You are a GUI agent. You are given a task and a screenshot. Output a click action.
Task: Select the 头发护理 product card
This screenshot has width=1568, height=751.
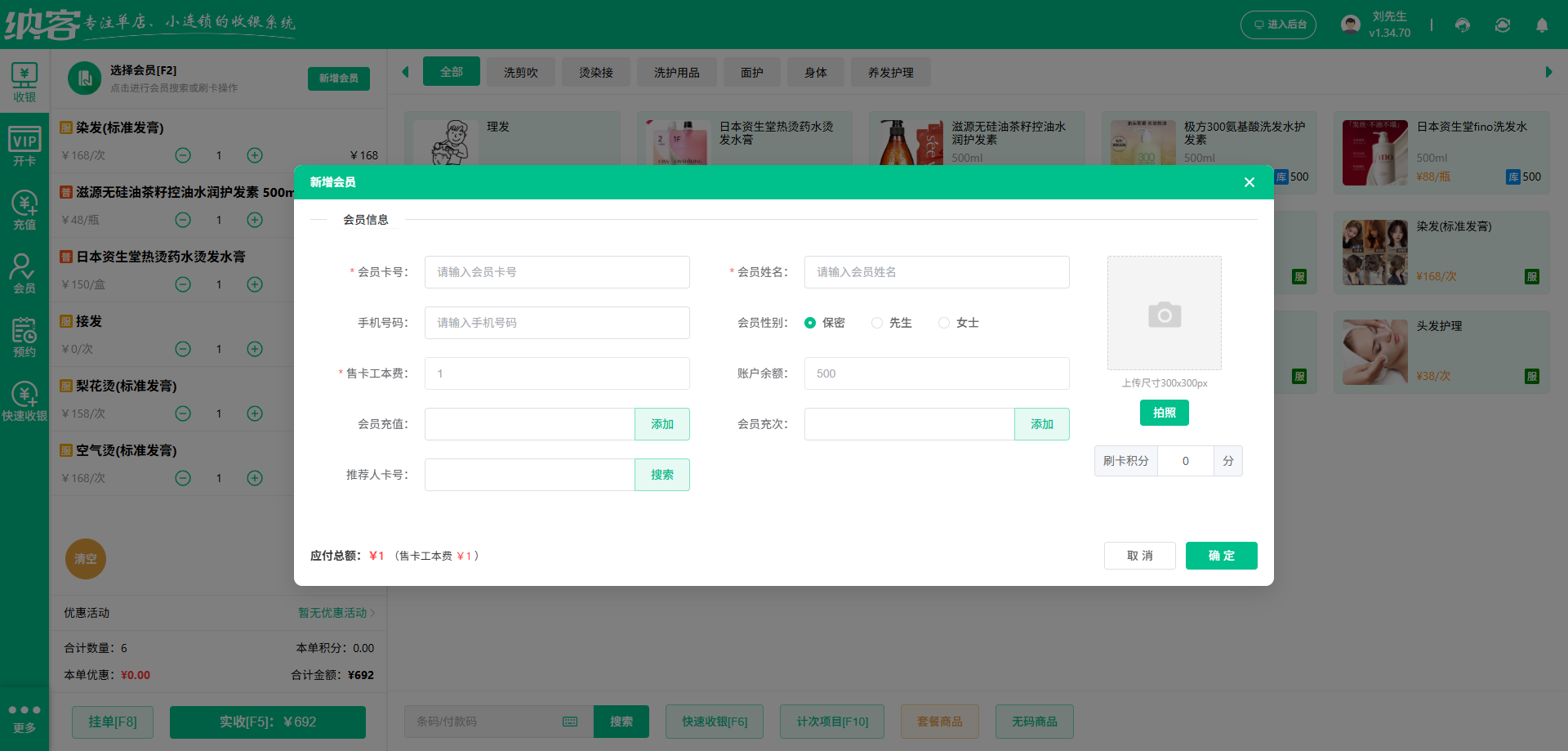click(1441, 352)
